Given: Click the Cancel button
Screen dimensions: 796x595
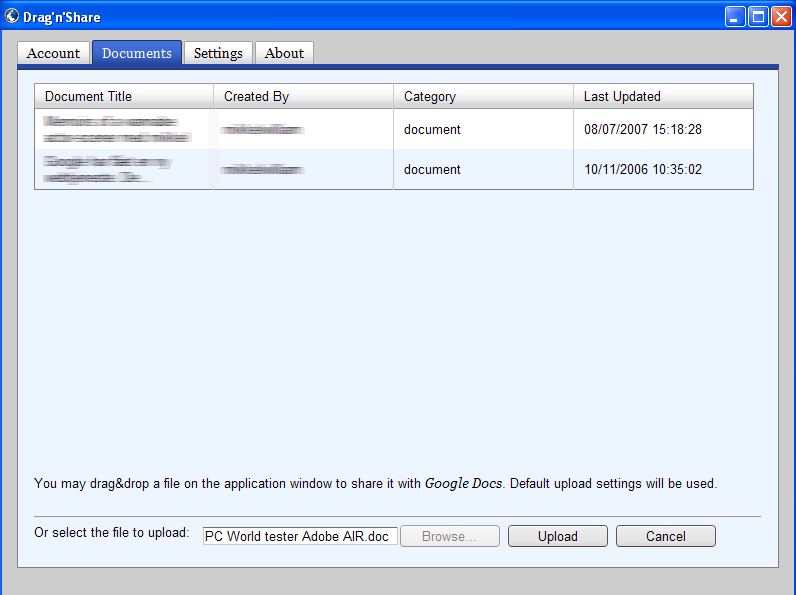Looking at the screenshot, I should pyautogui.click(x=666, y=536).
